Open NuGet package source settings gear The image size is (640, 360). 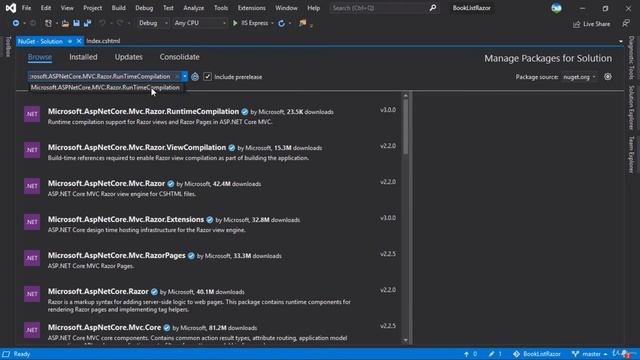[608, 77]
